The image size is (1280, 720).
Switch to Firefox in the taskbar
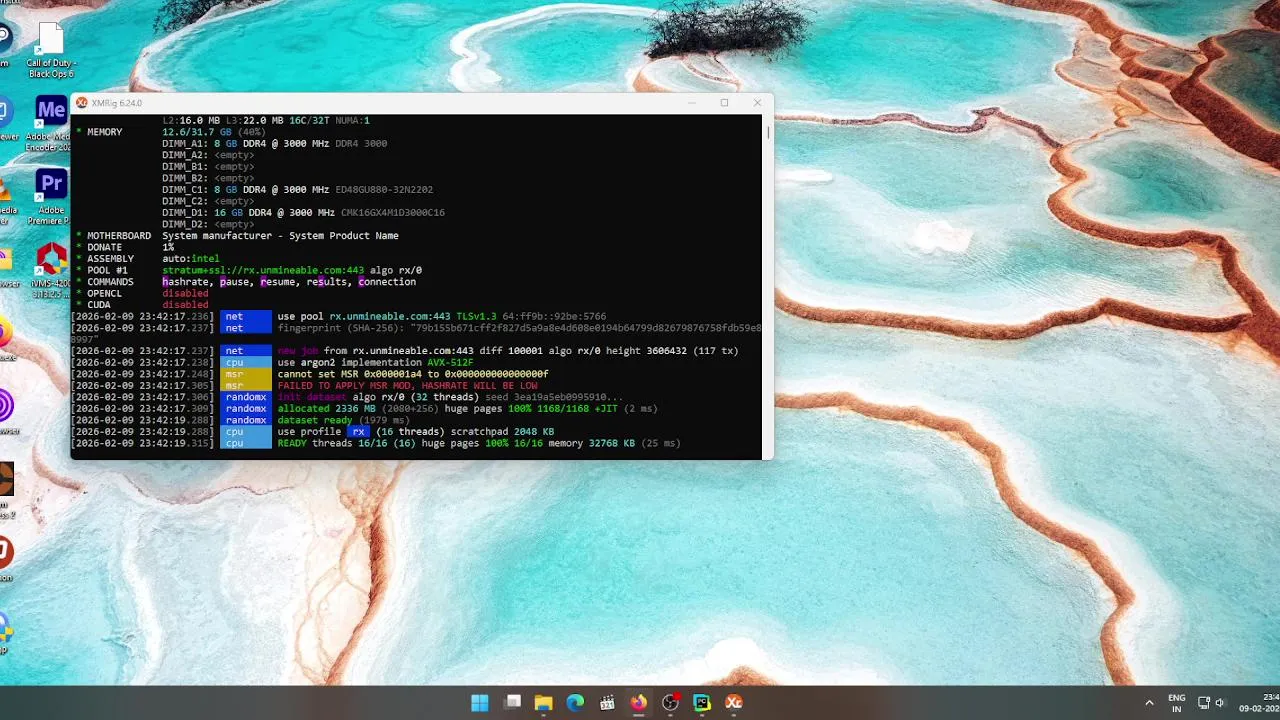(638, 702)
